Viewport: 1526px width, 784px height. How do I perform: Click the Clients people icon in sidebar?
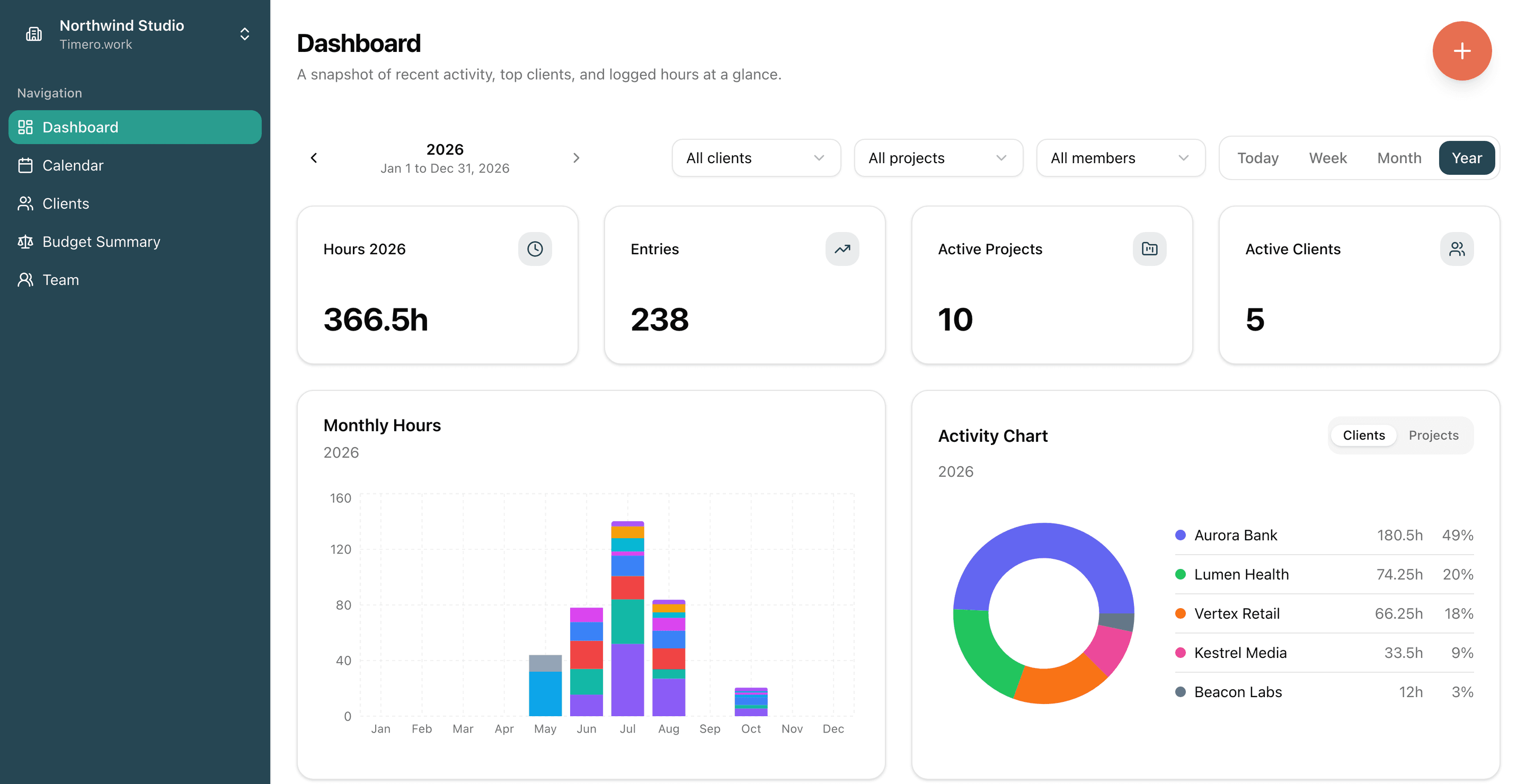coord(25,204)
